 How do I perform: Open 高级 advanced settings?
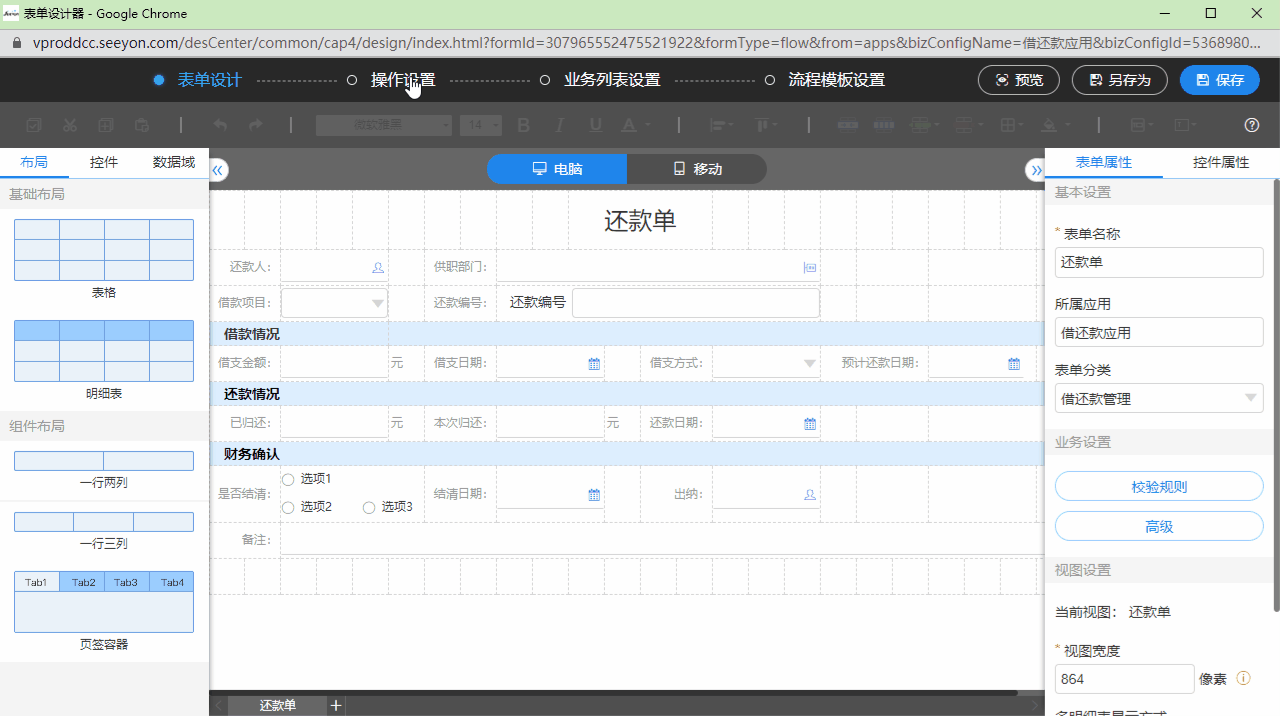(1159, 527)
